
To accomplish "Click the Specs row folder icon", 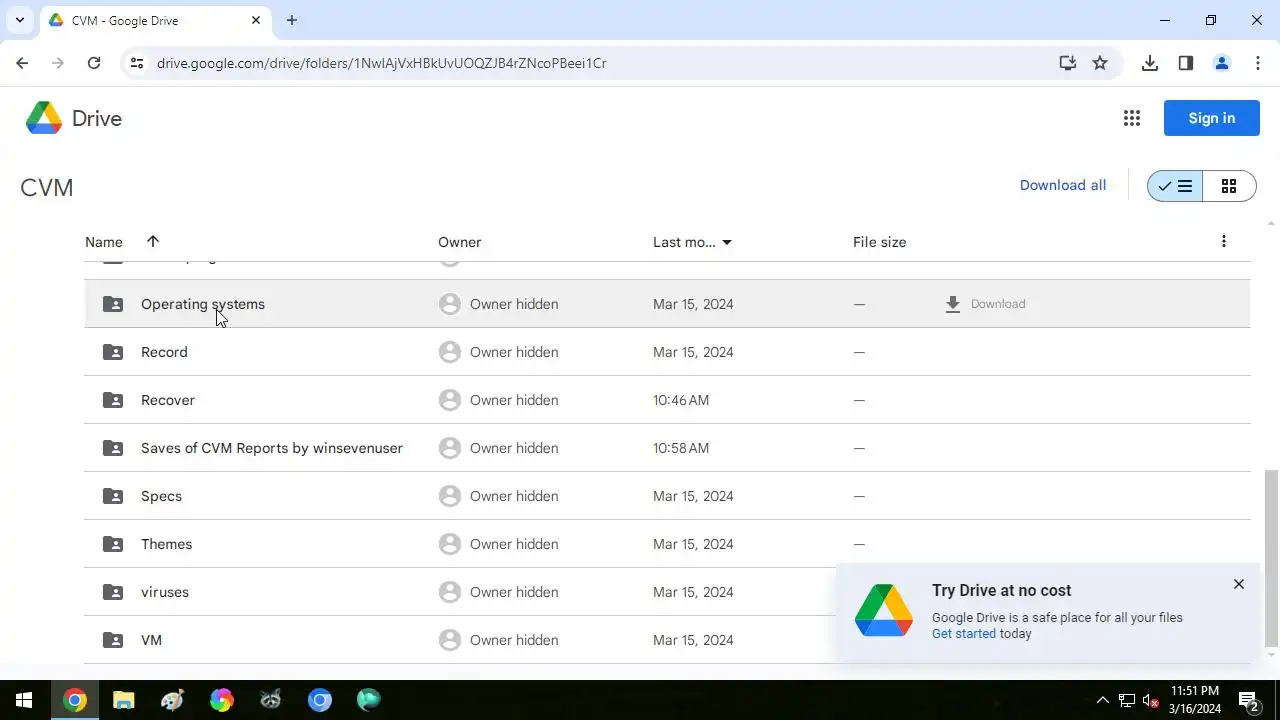I will pyautogui.click(x=113, y=496).
